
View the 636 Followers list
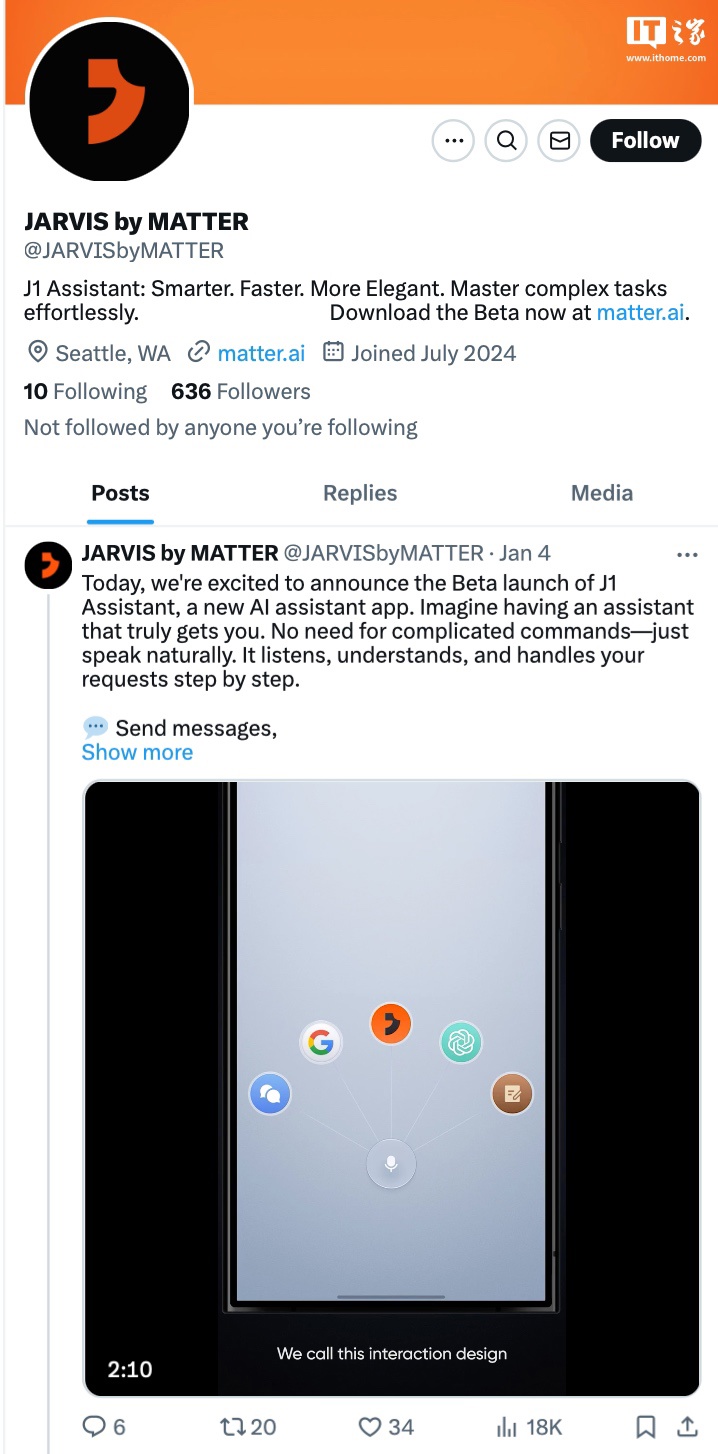pos(240,391)
